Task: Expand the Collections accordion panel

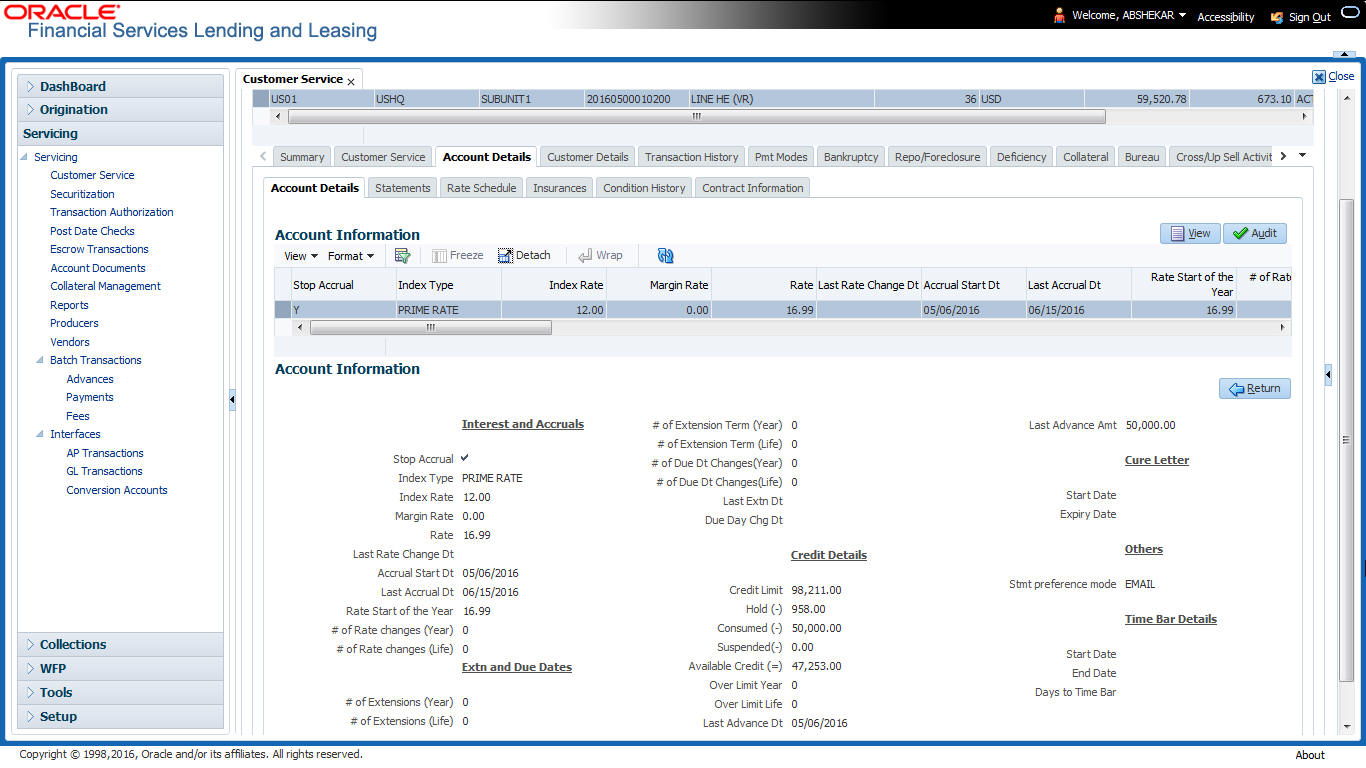Action: pos(120,645)
